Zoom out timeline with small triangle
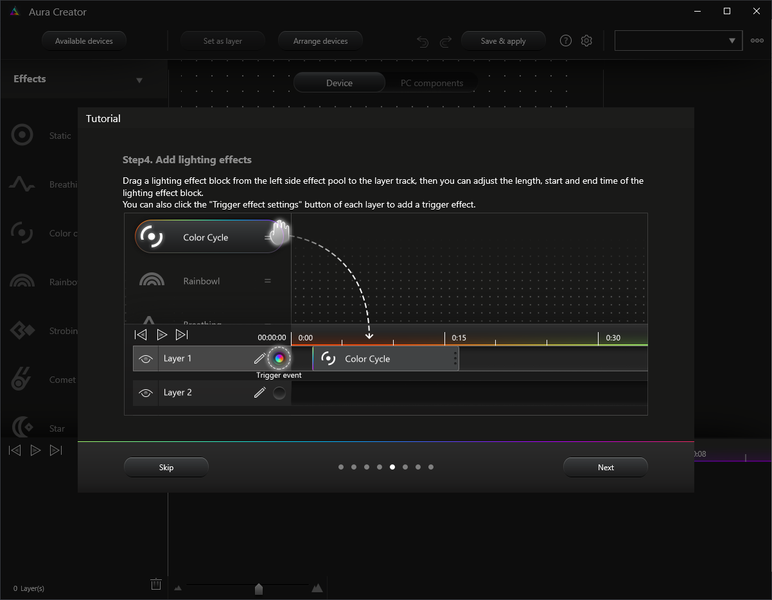 point(178,588)
